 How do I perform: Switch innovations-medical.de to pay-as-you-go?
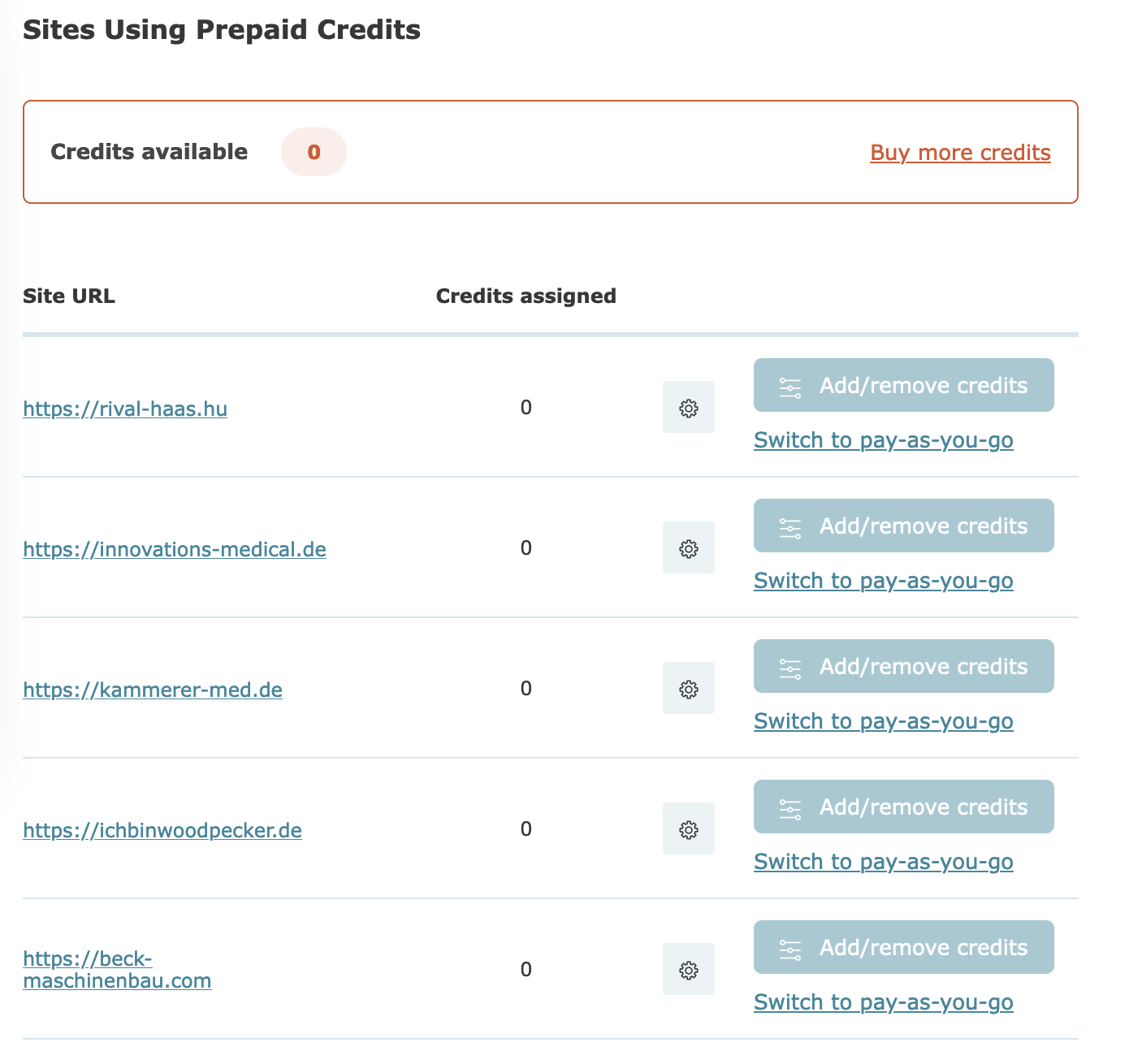click(x=883, y=581)
